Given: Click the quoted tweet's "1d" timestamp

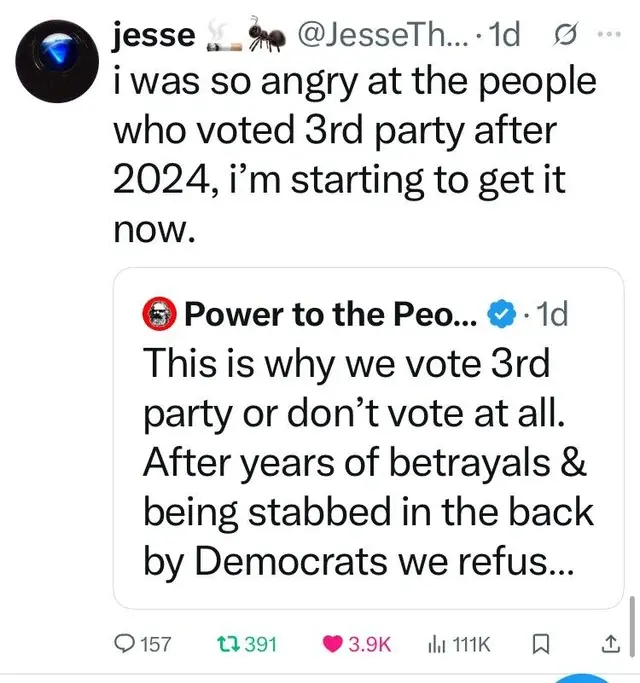Looking at the screenshot, I should [551, 315].
